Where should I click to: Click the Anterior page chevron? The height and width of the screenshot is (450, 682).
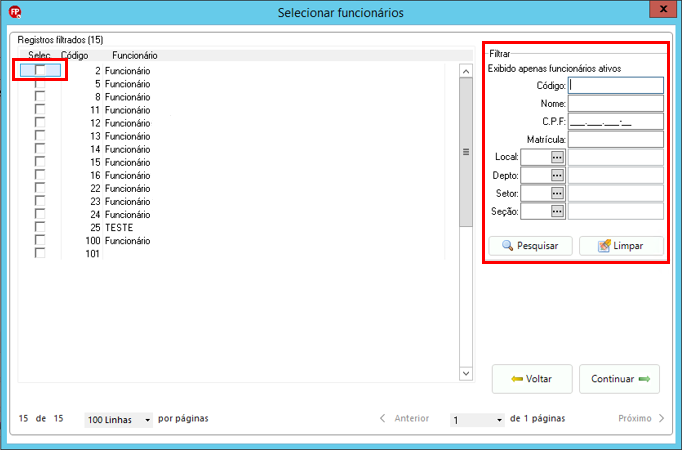382,418
